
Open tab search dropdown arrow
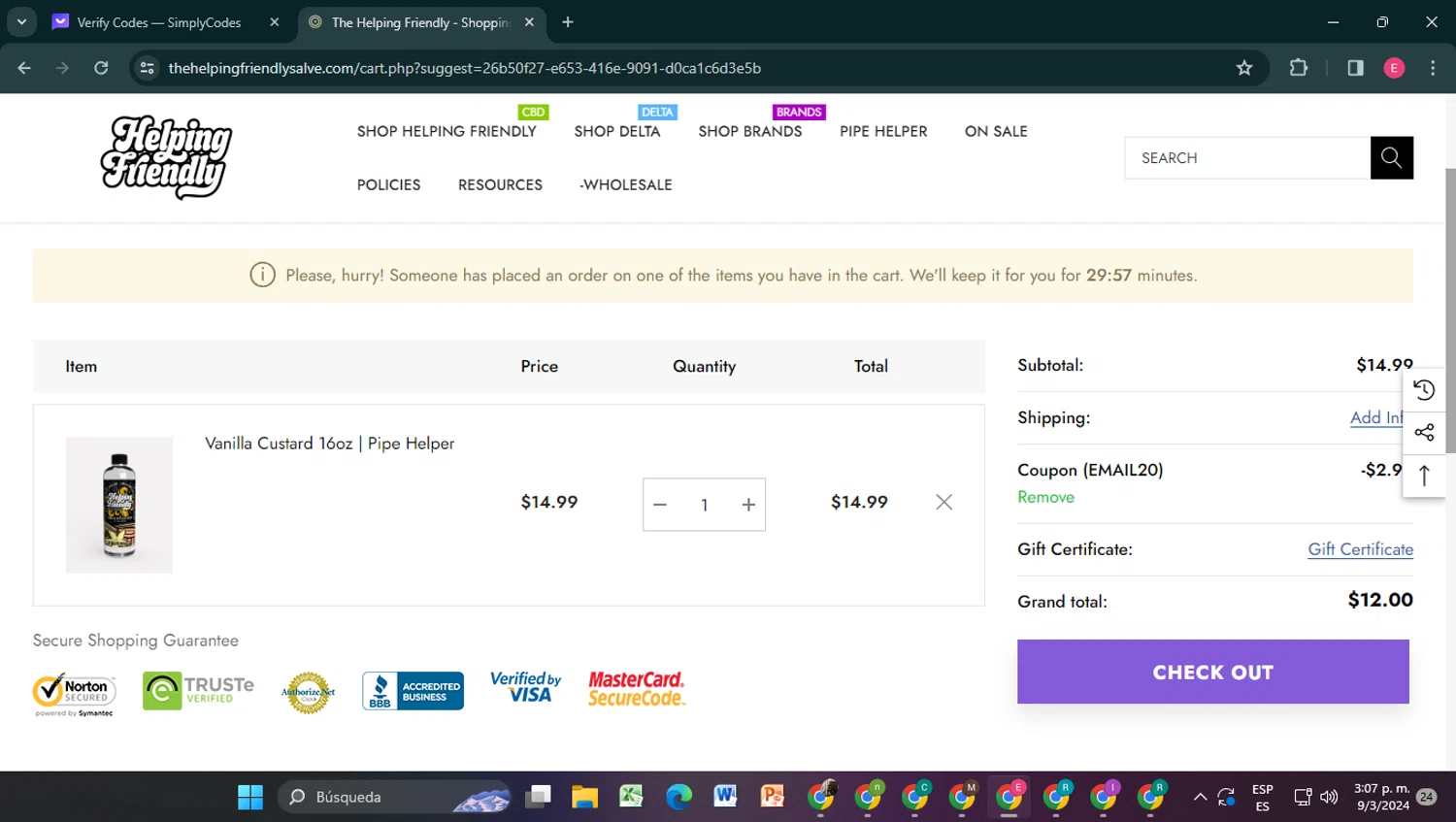[x=21, y=22]
